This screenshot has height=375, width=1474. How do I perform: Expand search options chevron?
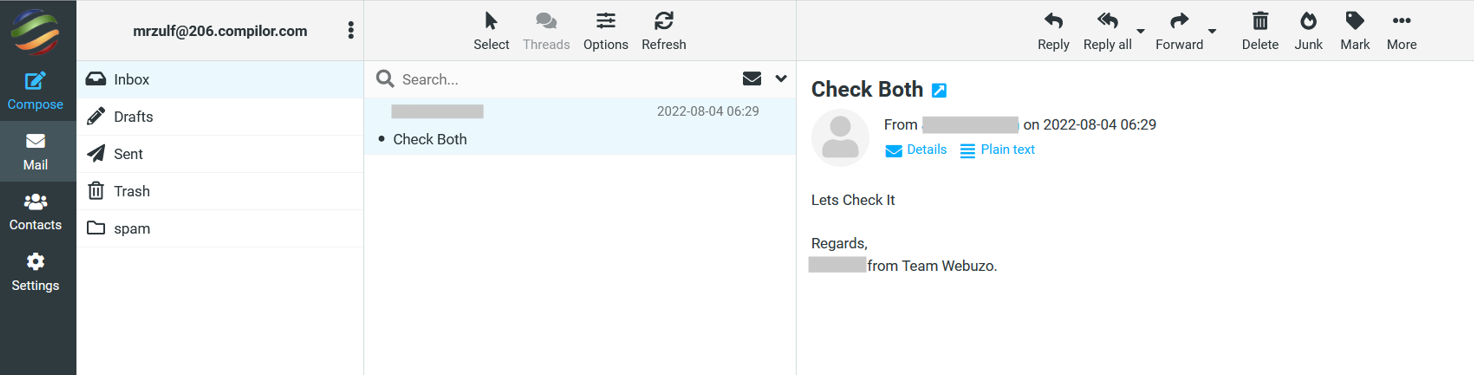pyautogui.click(x=781, y=79)
